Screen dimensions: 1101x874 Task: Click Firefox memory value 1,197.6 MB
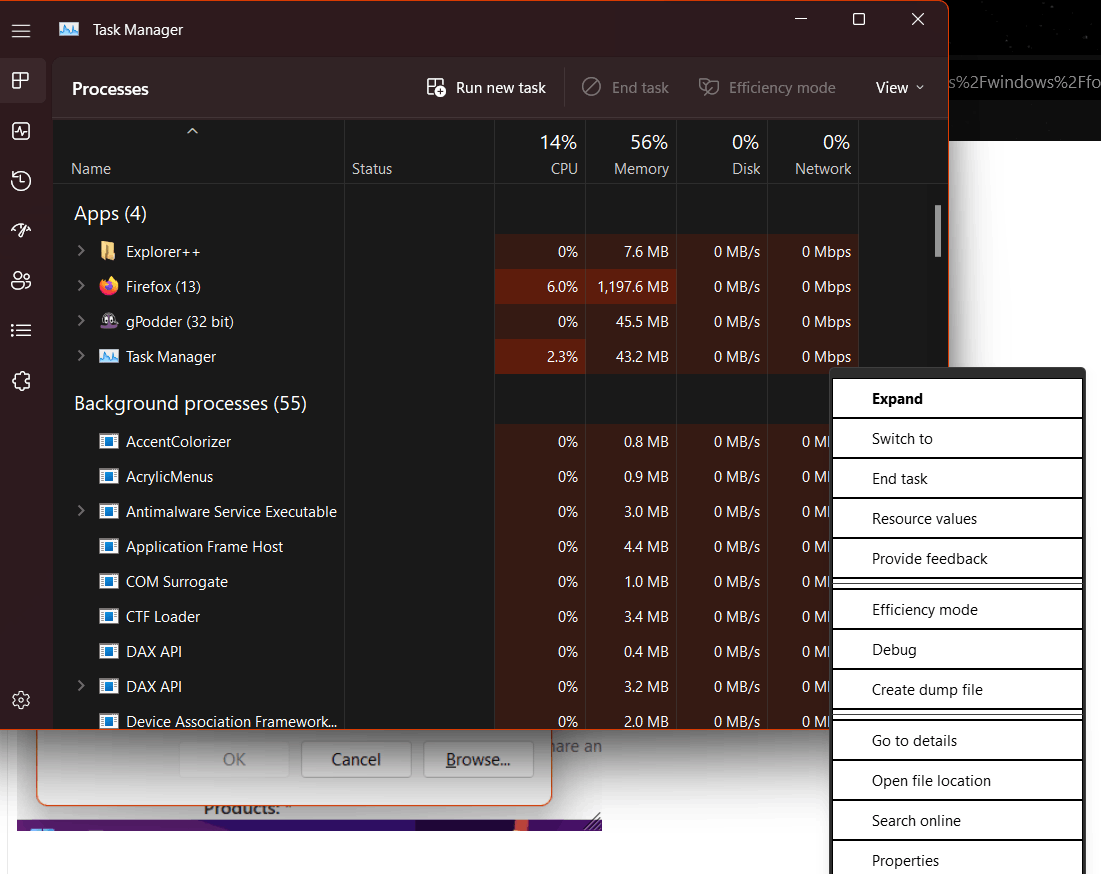point(633,286)
